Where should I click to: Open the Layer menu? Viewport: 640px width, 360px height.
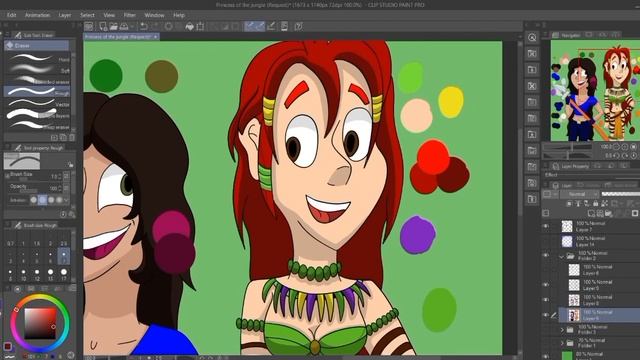(x=65, y=15)
